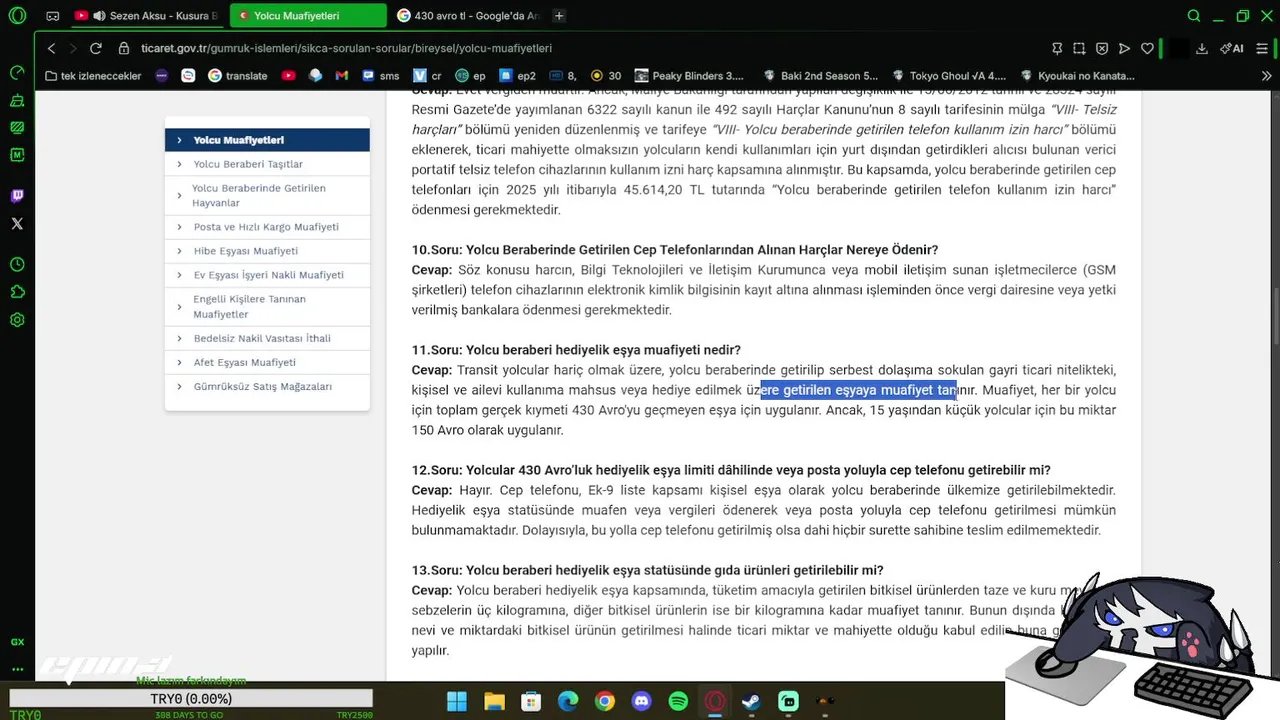Open the tek izleneccekler bookmark folder
Screen dimensions: 1280x720
tap(93, 76)
